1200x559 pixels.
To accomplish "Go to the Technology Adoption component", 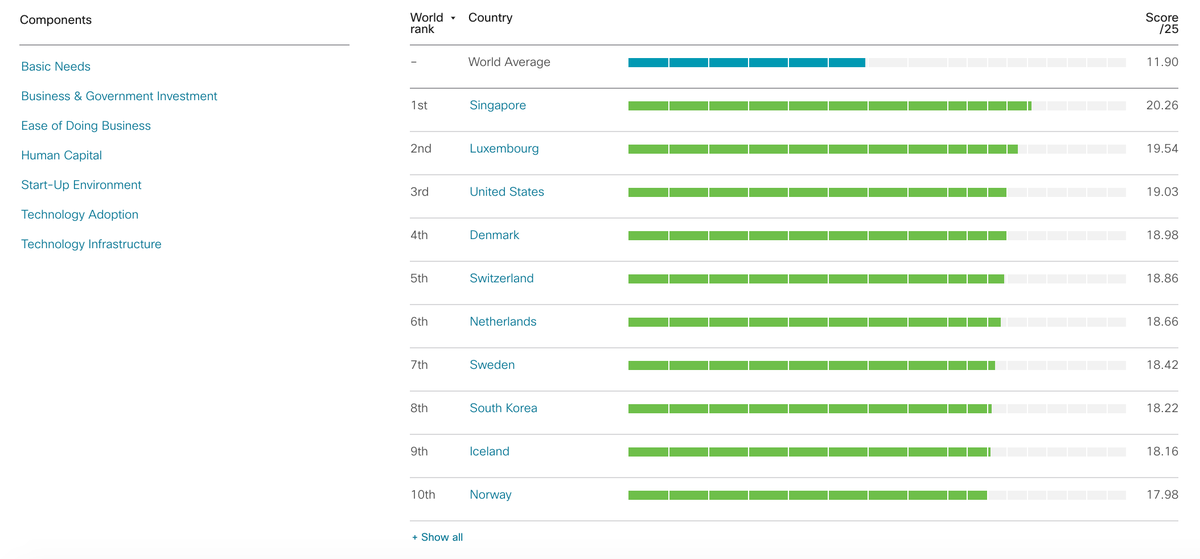I will 80,214.
